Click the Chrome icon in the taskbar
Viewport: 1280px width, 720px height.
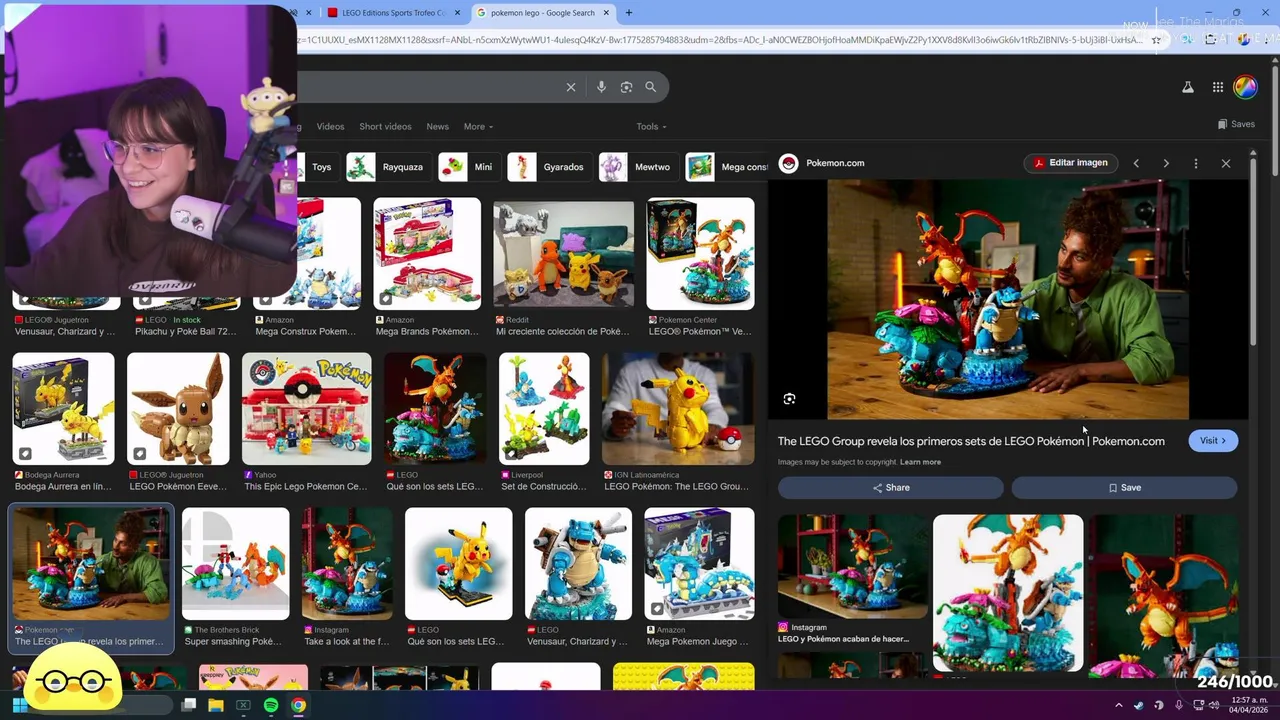pyautogui.click(x=298, y=705)
